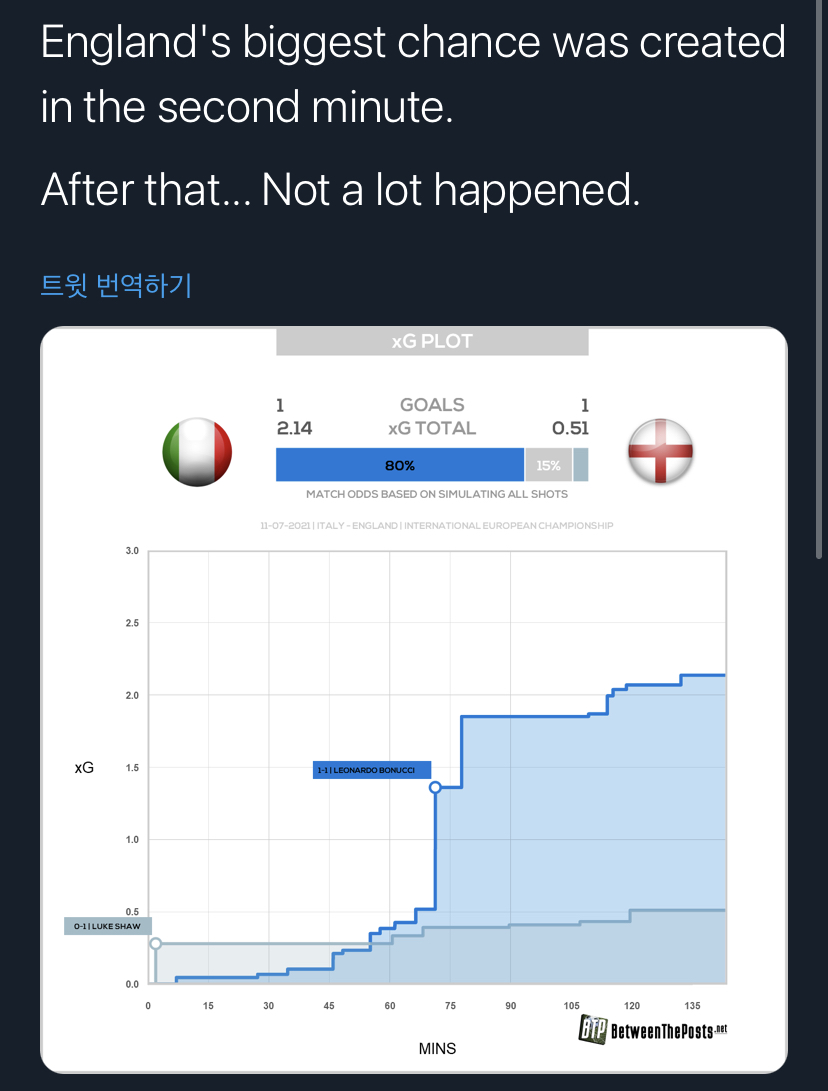The width and height of the screenshot is (828, 1091).
Task: Click the 'MINS' axis label
Action: pyautogui.click(x=437, y=1048)
